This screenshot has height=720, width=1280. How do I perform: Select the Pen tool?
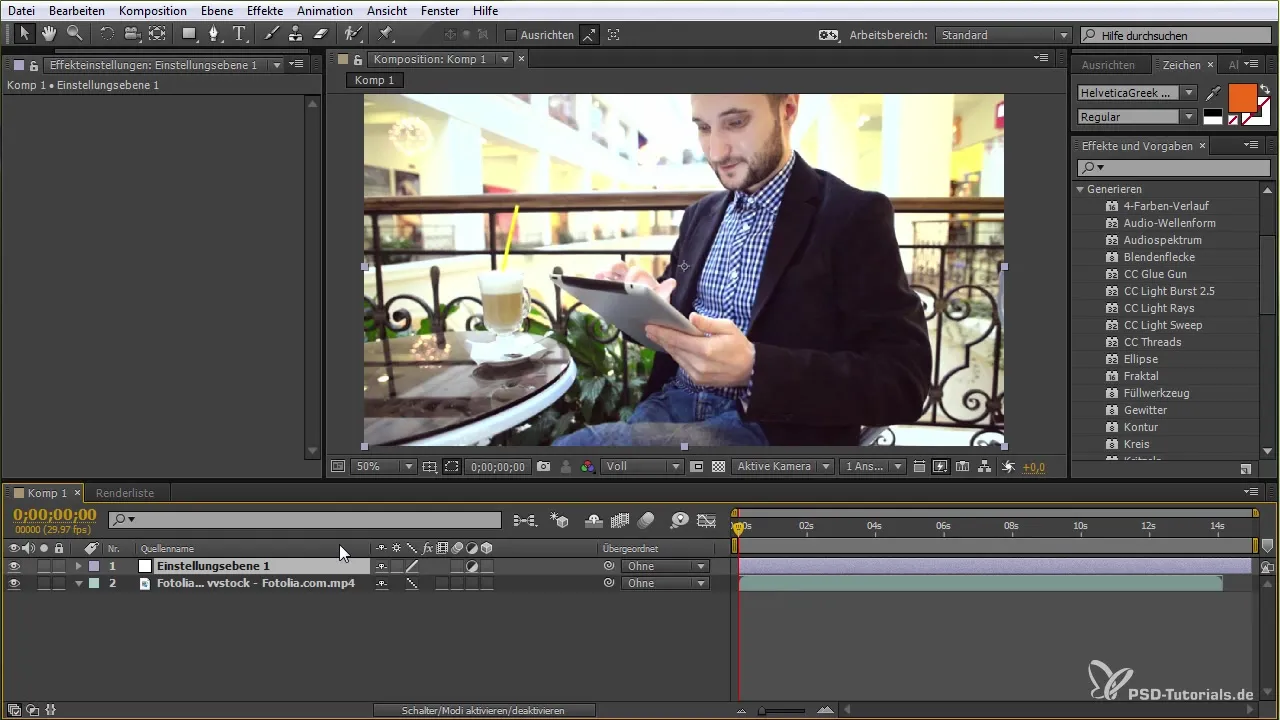coord(214,34)
